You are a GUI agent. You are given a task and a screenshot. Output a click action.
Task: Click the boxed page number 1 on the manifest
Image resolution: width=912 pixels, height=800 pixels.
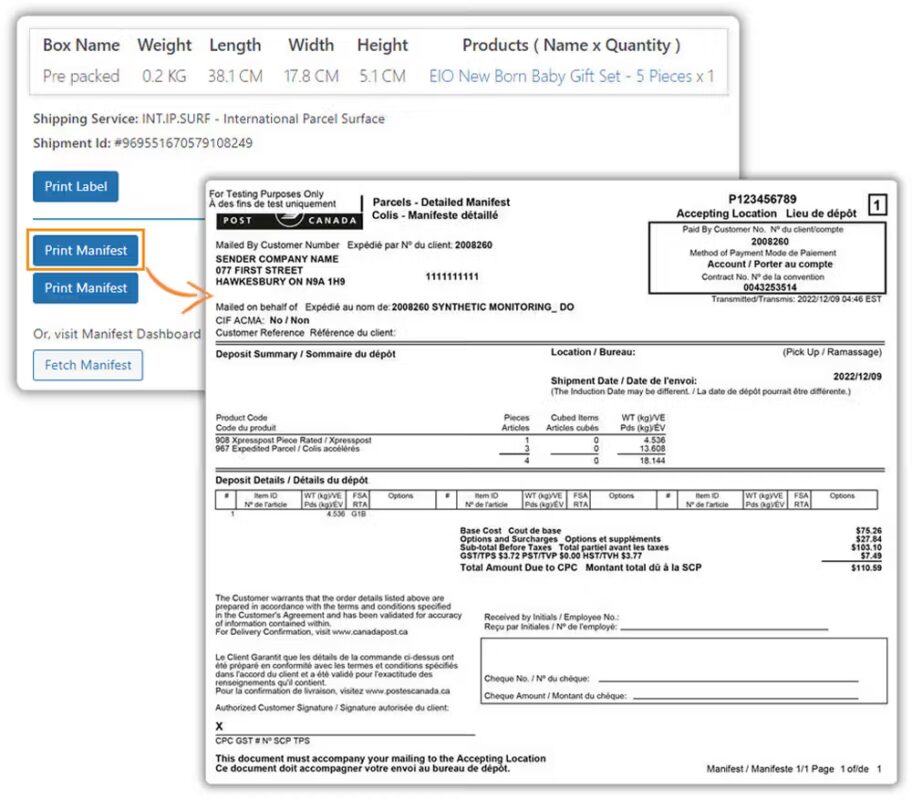click(877, 205)
